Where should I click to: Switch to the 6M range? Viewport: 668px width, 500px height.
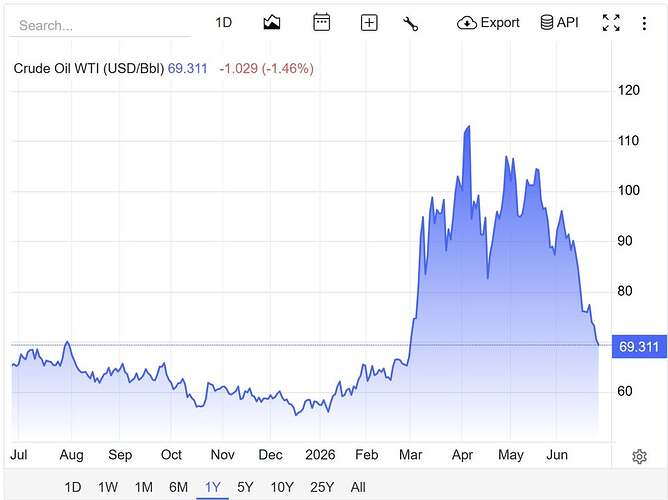(178, 487)
